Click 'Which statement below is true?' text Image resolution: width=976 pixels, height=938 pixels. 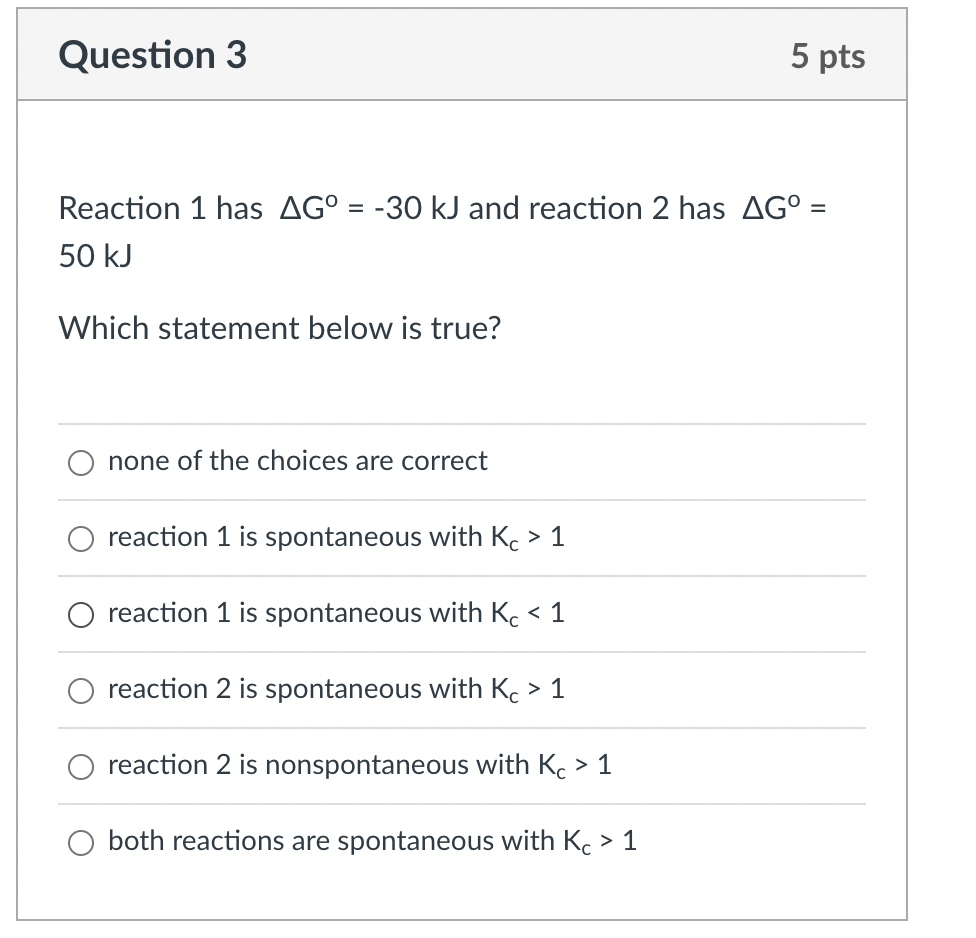pos(280,328)
